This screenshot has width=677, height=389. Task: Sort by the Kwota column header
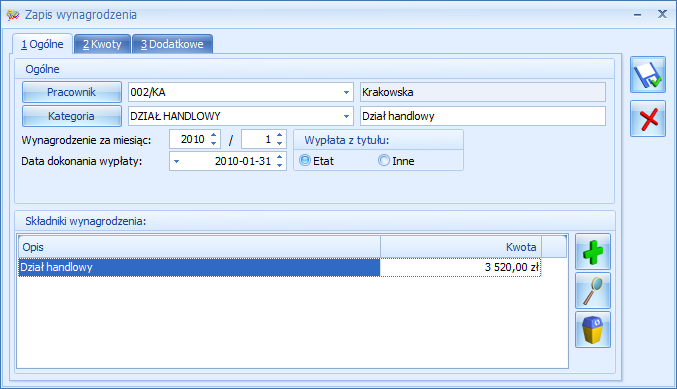[461, 247]
